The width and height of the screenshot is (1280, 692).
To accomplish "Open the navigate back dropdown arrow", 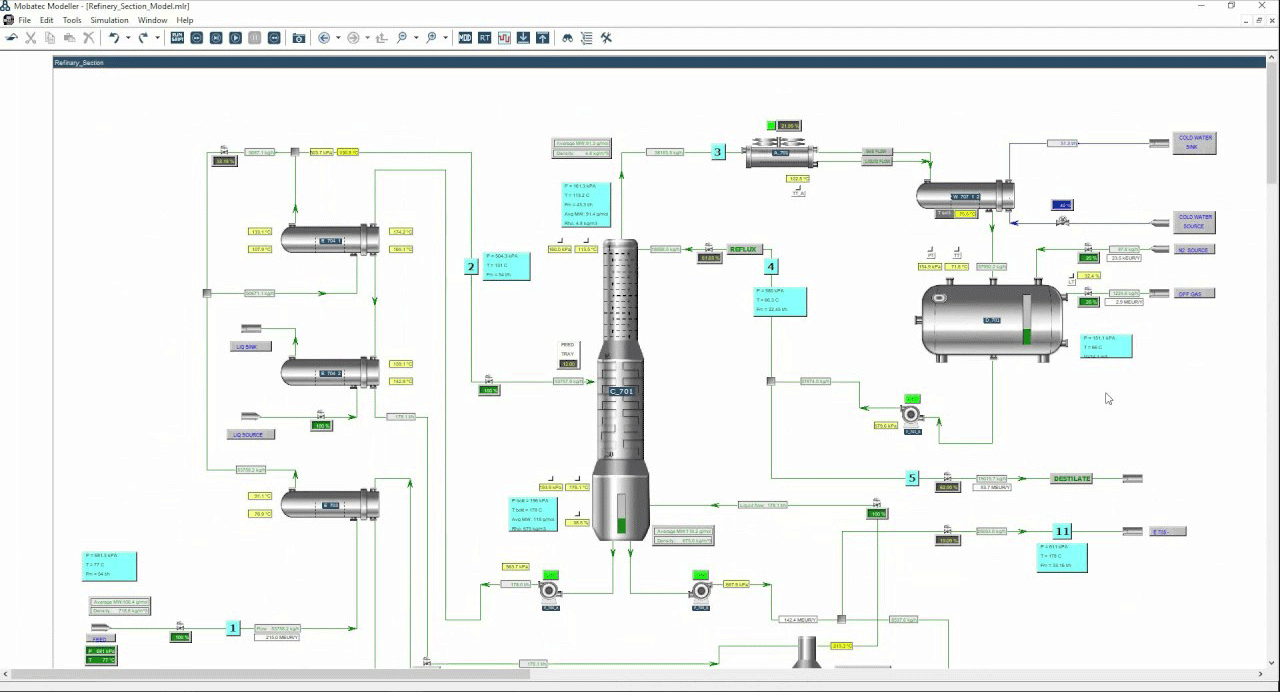I will (338, 38).
